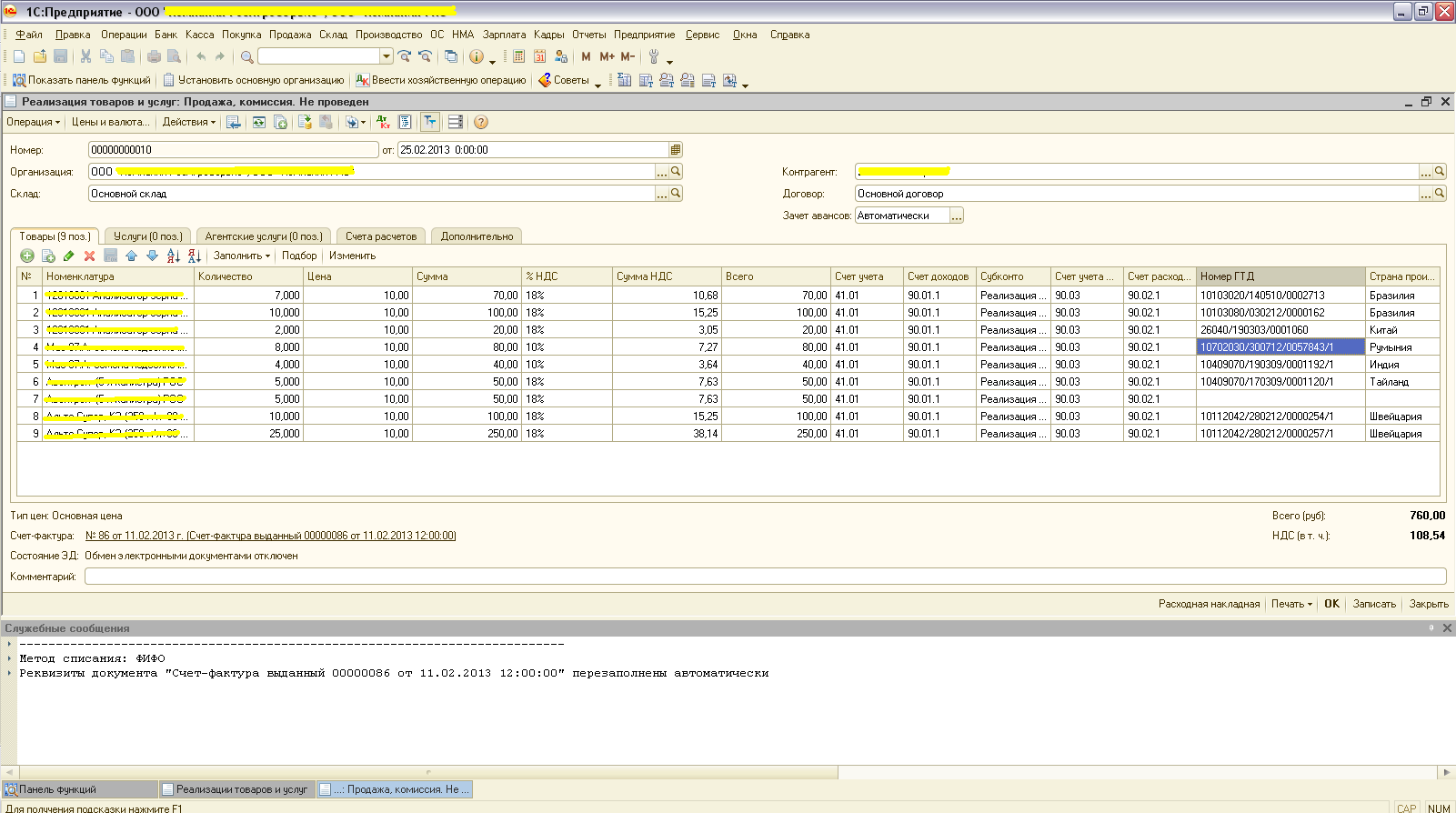Switch to the Услуги (0 поз.) tab
Screen dimensions: 1456x813
pos(148,236)
